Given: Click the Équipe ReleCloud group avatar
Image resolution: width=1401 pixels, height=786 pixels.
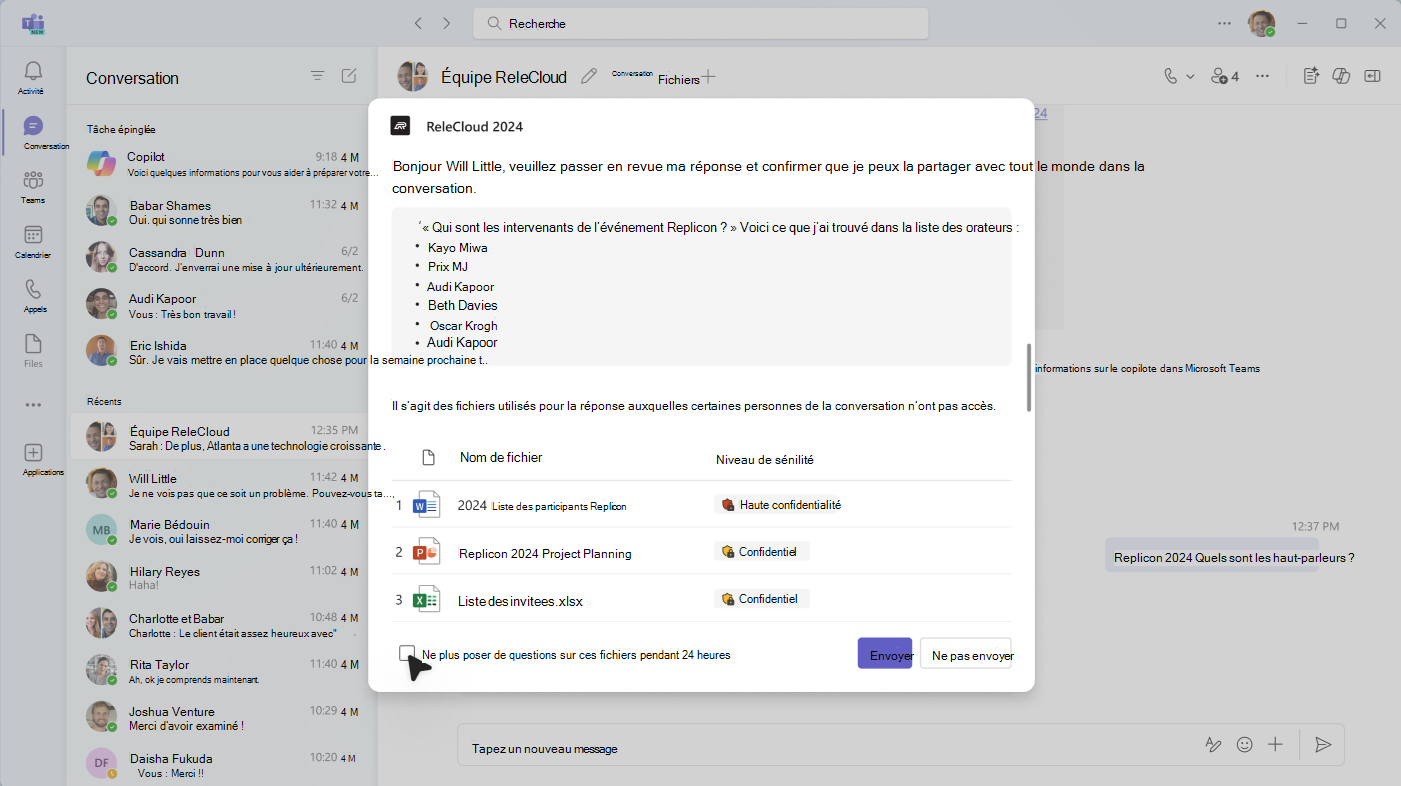Looking at the screenshot, I should pos(413,76).
